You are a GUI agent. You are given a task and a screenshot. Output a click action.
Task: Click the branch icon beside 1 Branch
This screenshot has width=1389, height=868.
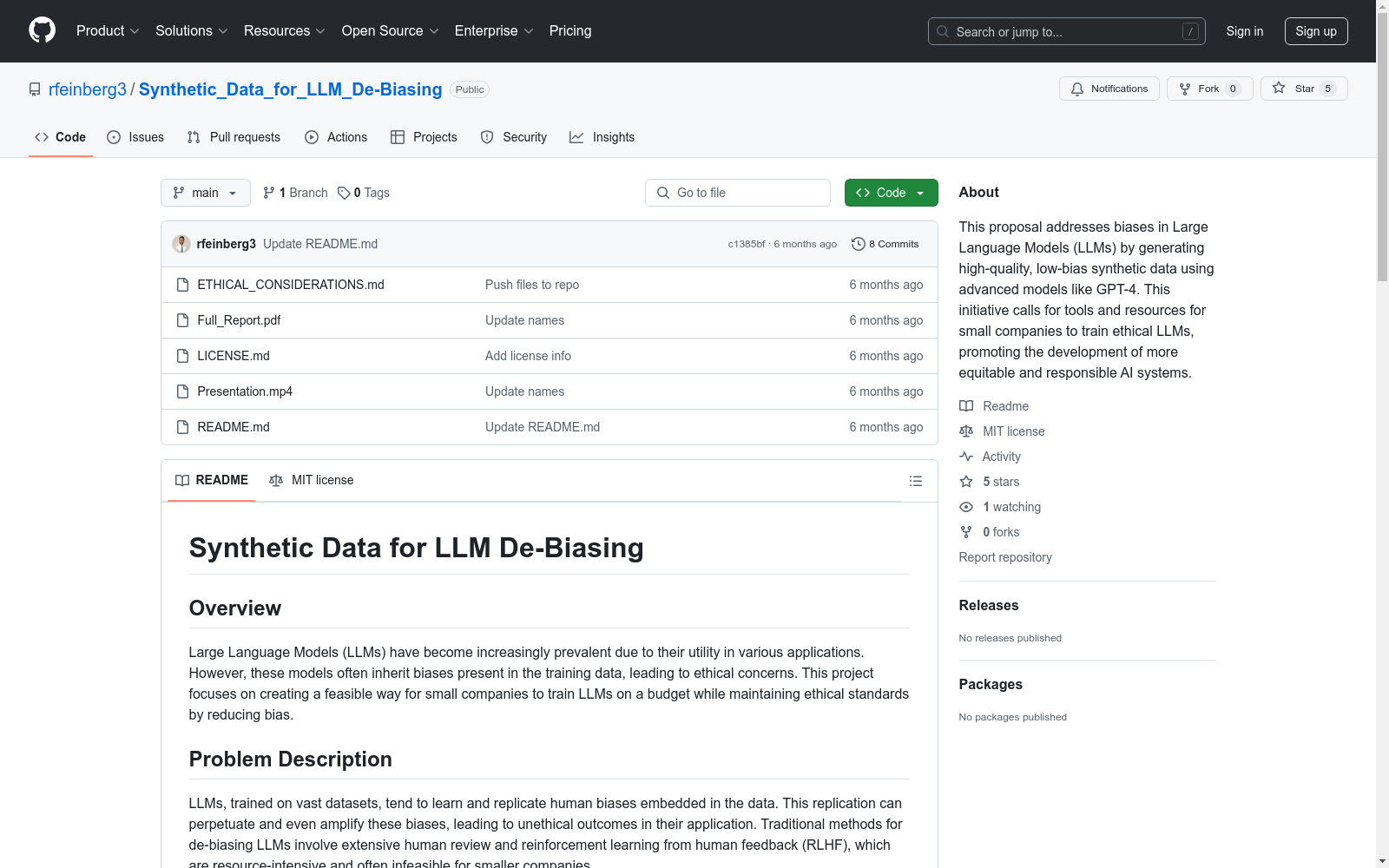click(x=269, y=193)
